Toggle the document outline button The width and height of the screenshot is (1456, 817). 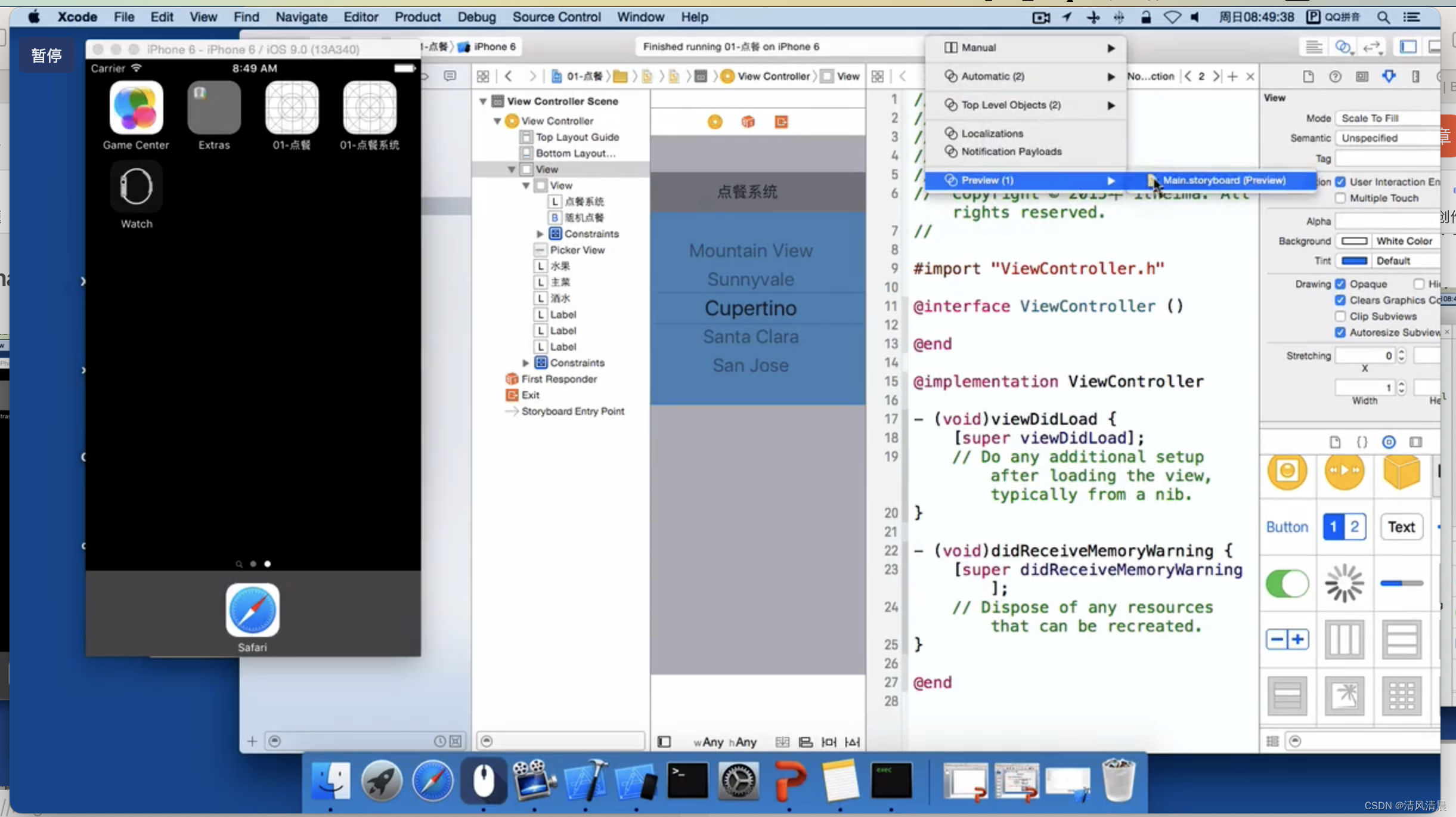pos(664,742)
